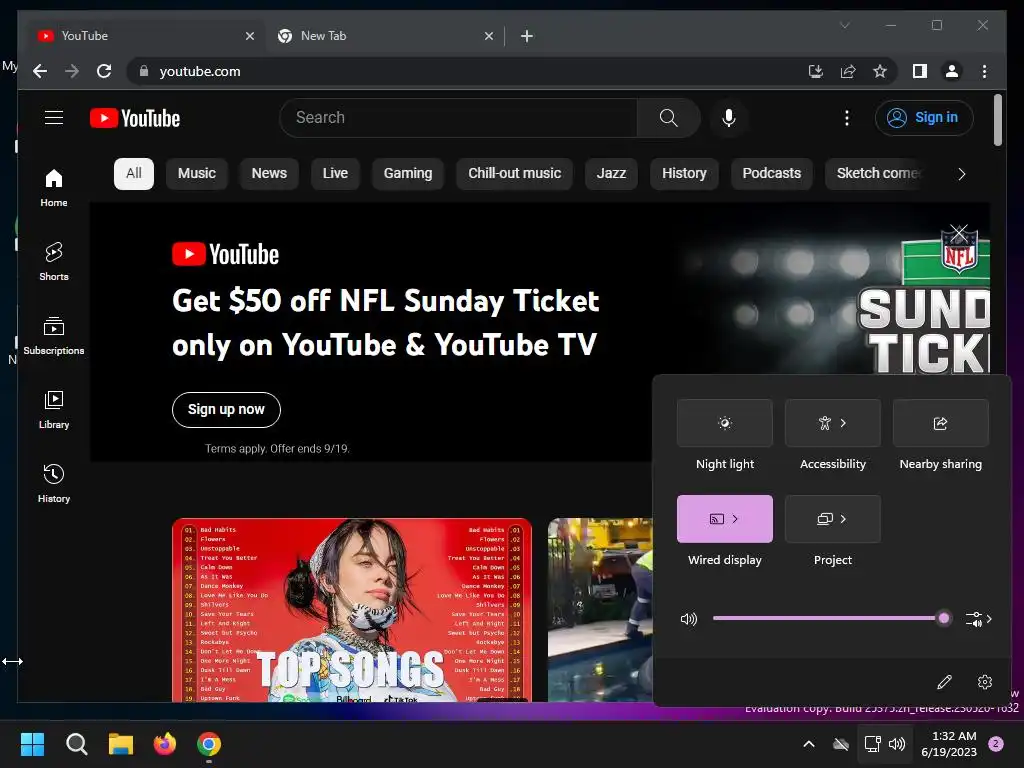Reload the YouTube page
The height and width of the screenshot is (768, 1024).
[x=104, y=71]
